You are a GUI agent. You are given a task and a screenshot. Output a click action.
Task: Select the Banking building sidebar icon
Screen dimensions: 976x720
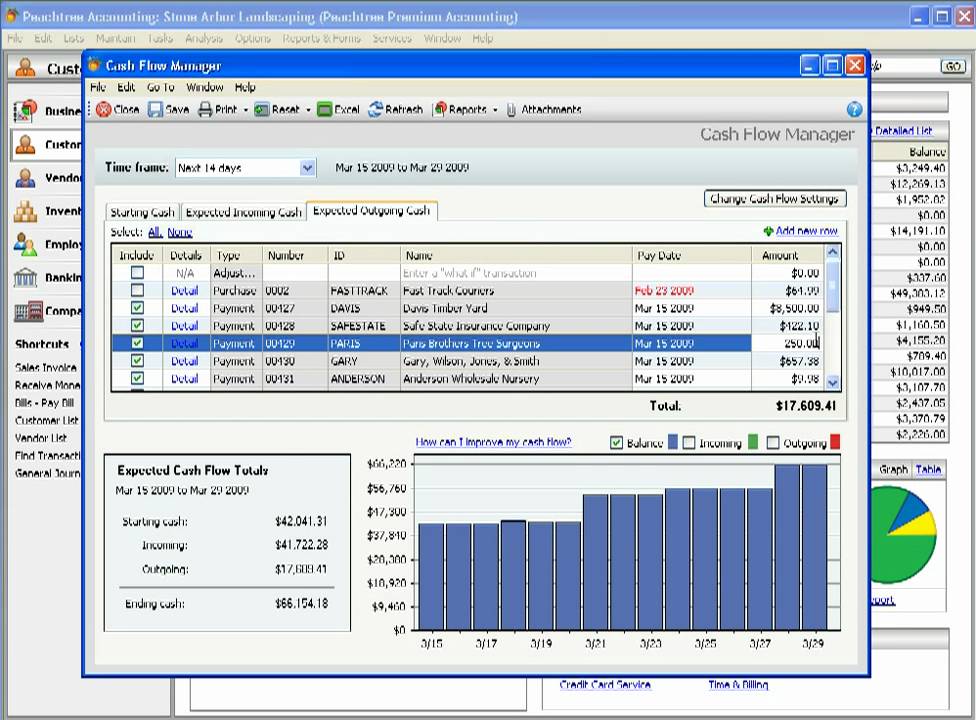click(25, 278)
